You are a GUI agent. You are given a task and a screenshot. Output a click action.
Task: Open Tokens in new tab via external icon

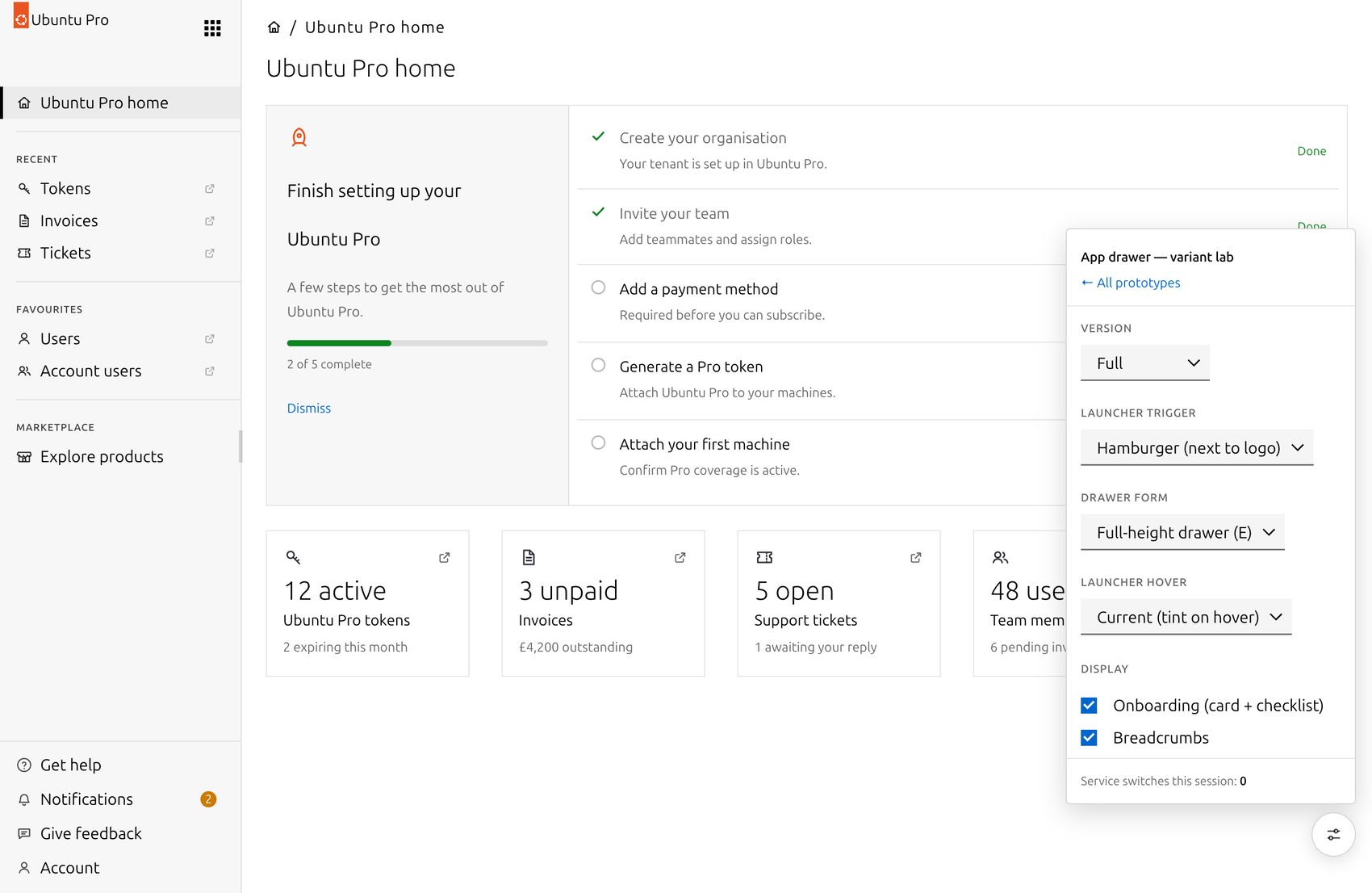click(210, 188)
